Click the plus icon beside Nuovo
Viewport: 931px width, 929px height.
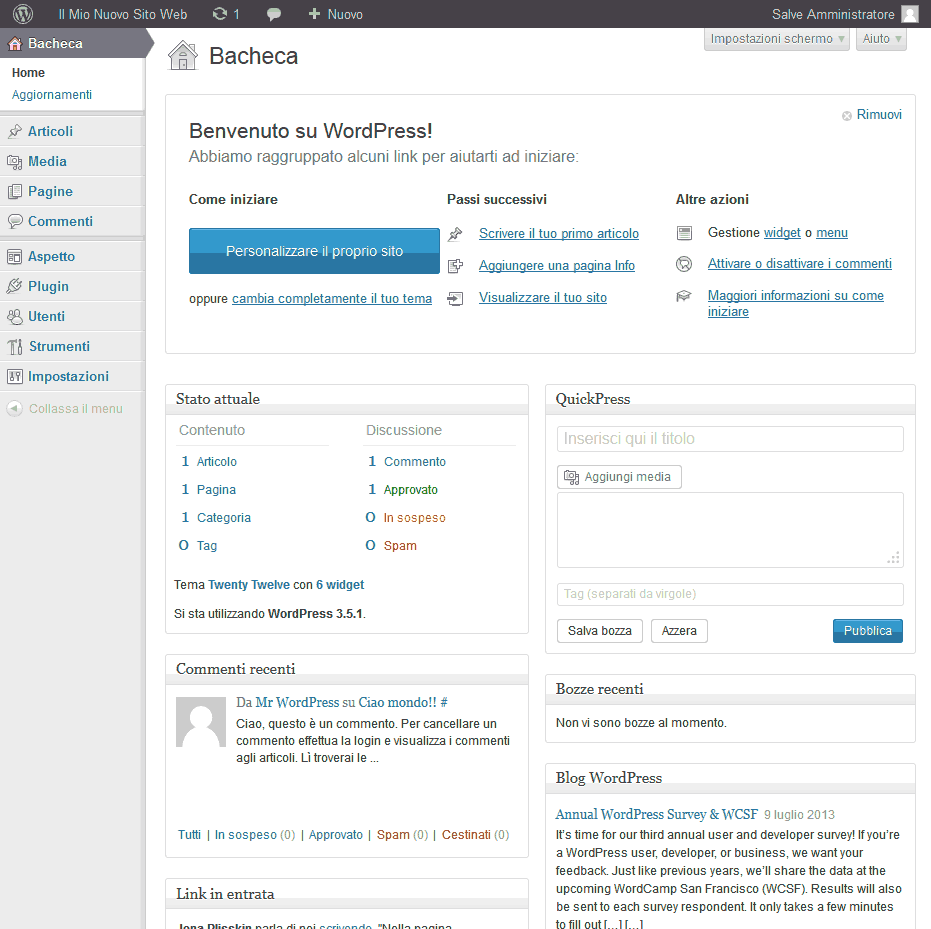click(x=314, y=14)
